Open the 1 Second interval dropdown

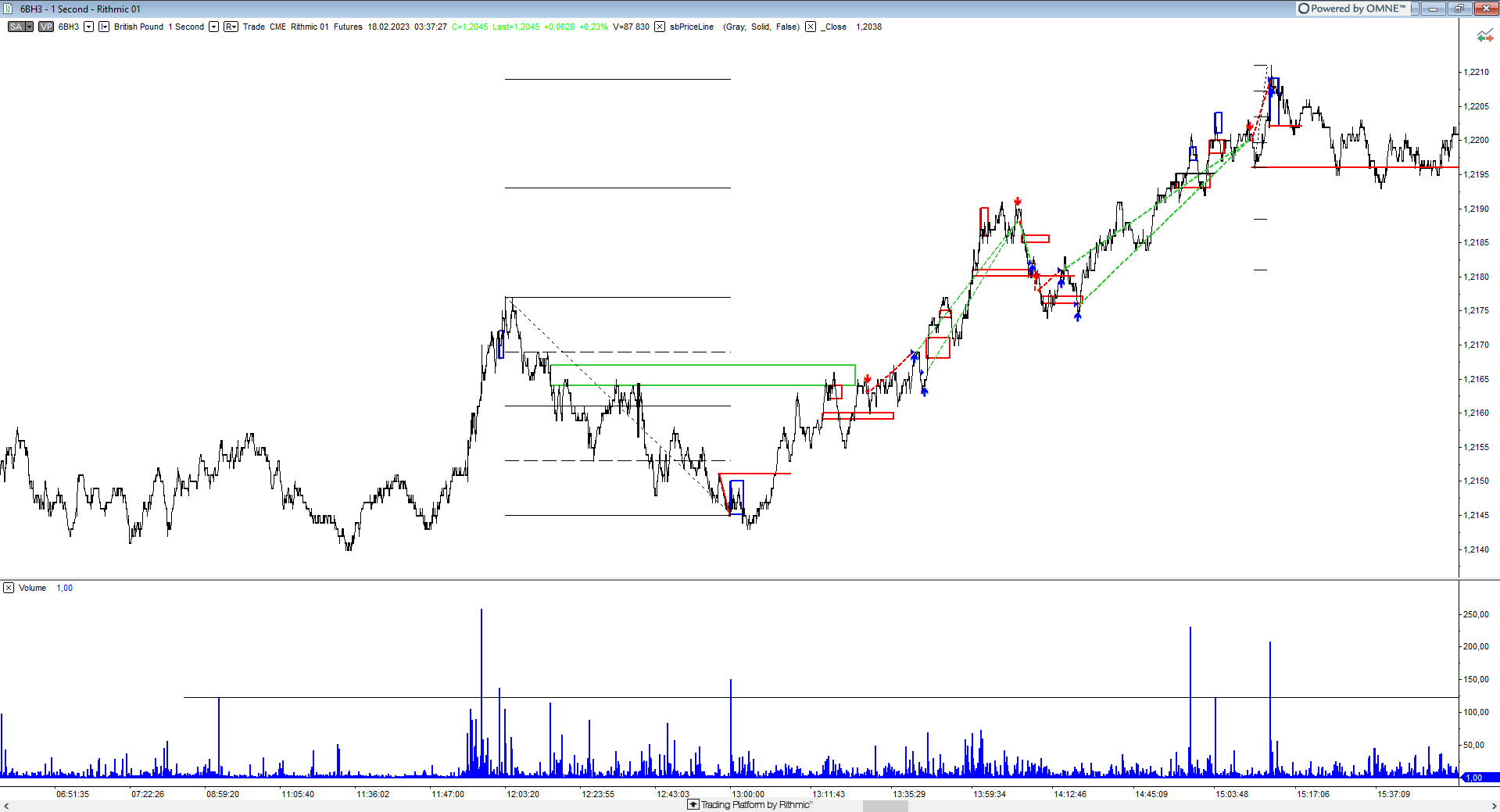click(213, 27)
